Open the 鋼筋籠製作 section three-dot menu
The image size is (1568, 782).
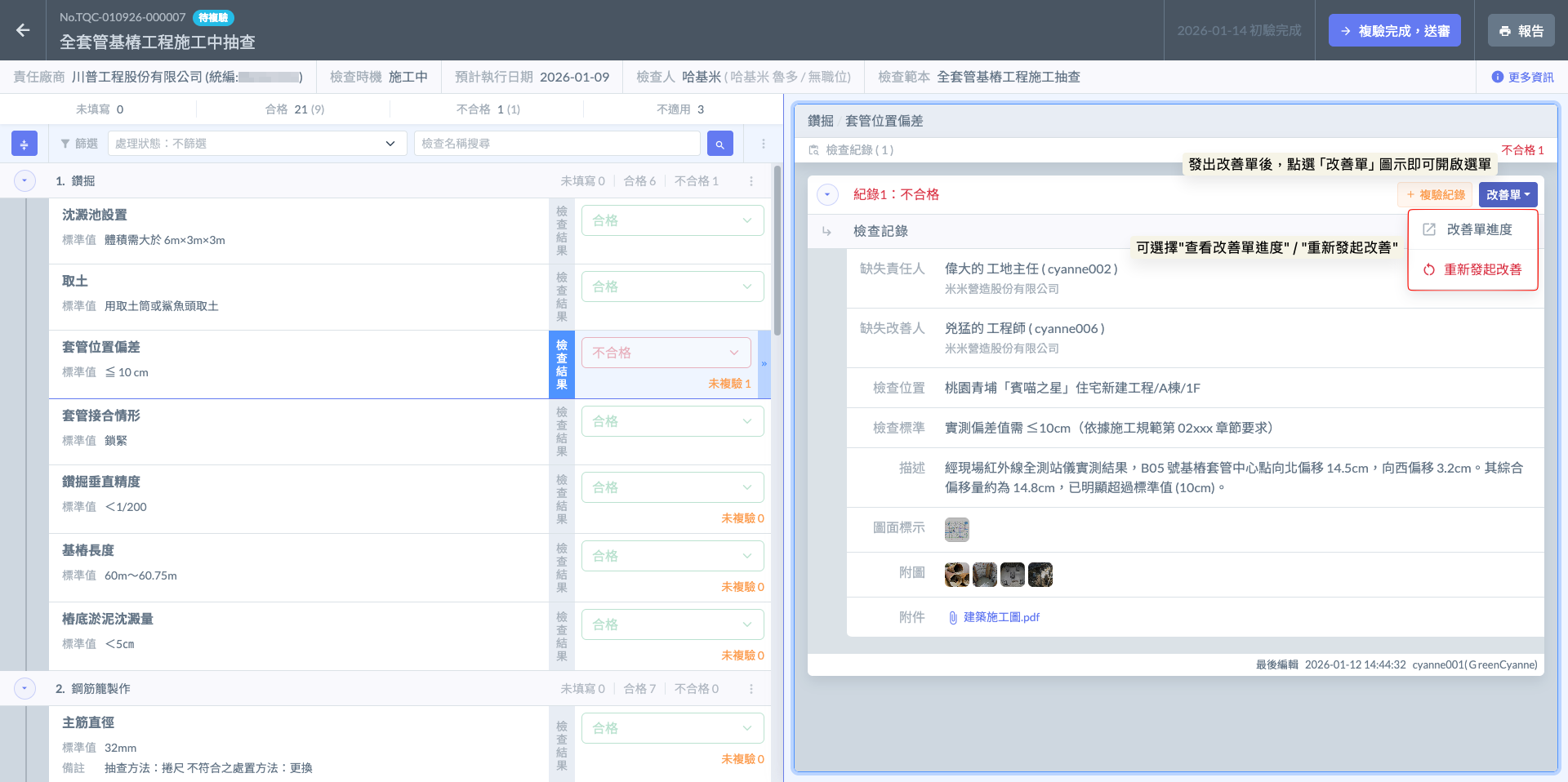click(x=751, y=689)
